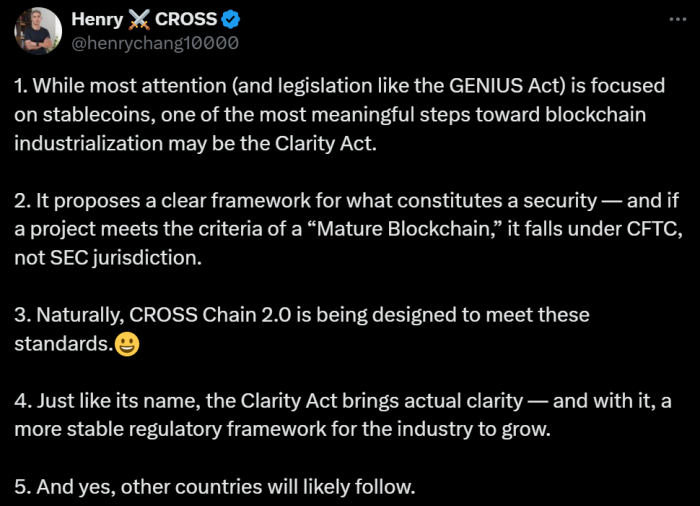Open the @henrychang10000 handle link

[155, 43]
